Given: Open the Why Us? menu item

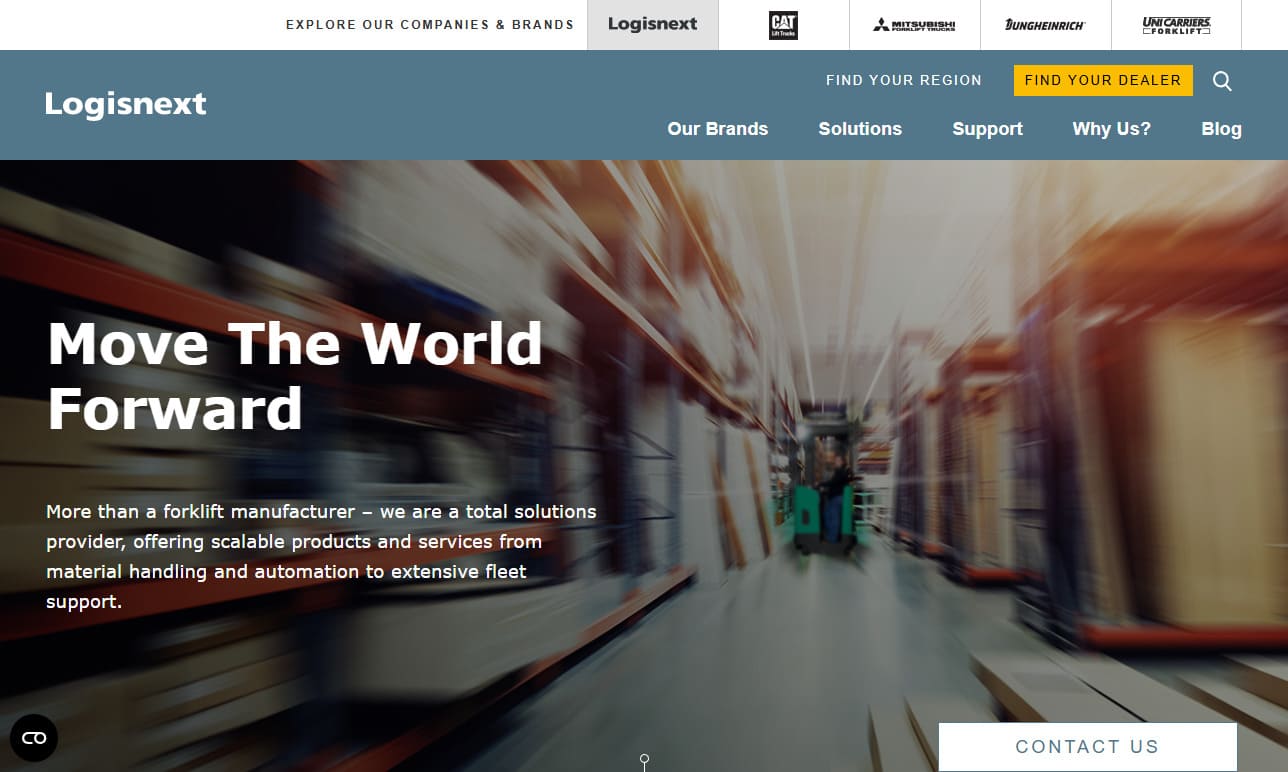Looking at the screenshot, I should click(1111, 129).
